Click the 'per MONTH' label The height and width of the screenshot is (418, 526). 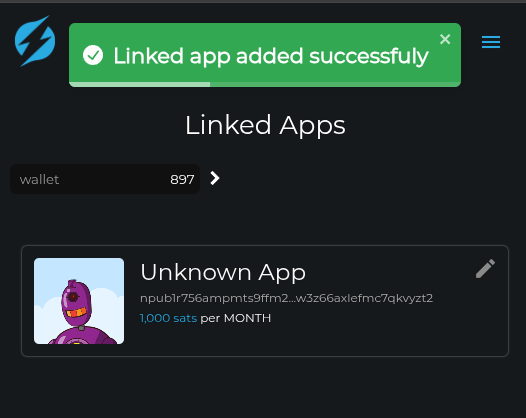click(235, 318)
